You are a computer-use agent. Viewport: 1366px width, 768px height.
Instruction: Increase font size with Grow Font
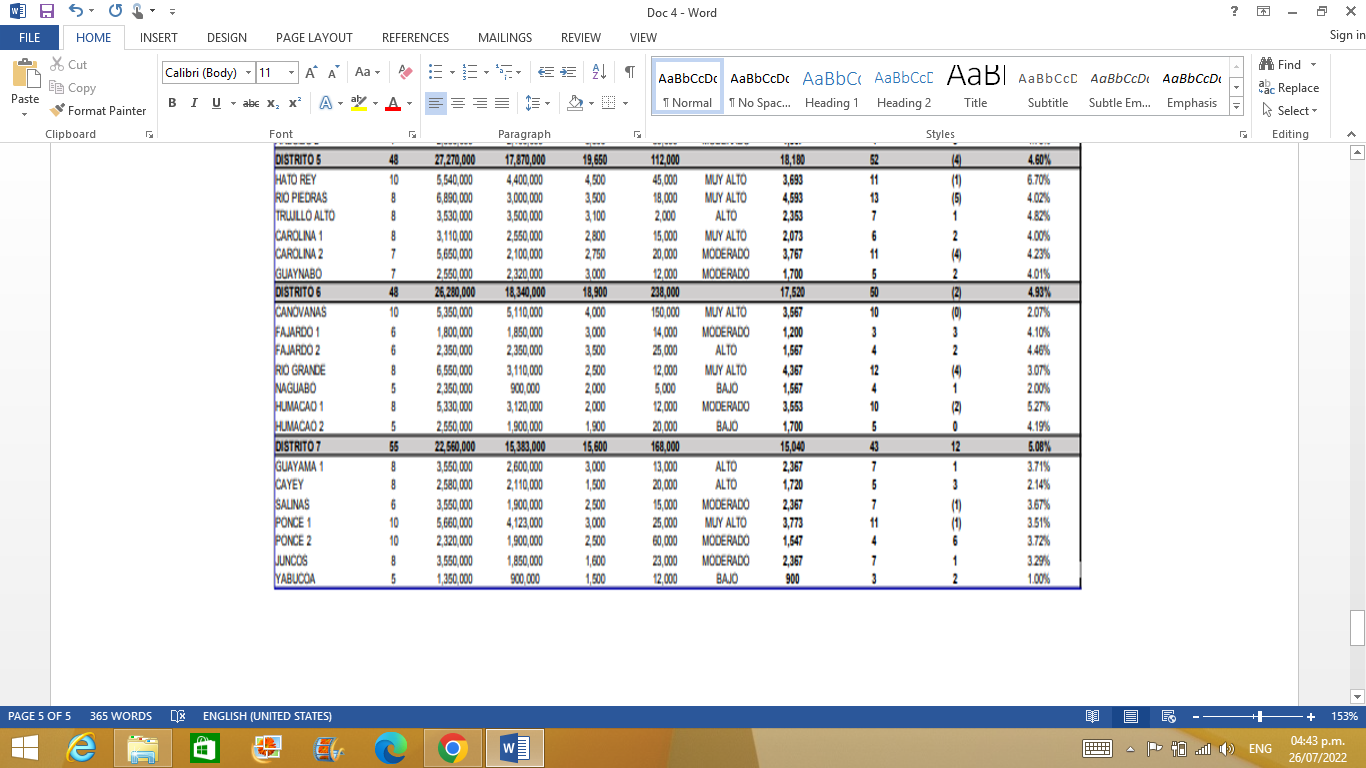pyautogui.click(x=311, y=72)
